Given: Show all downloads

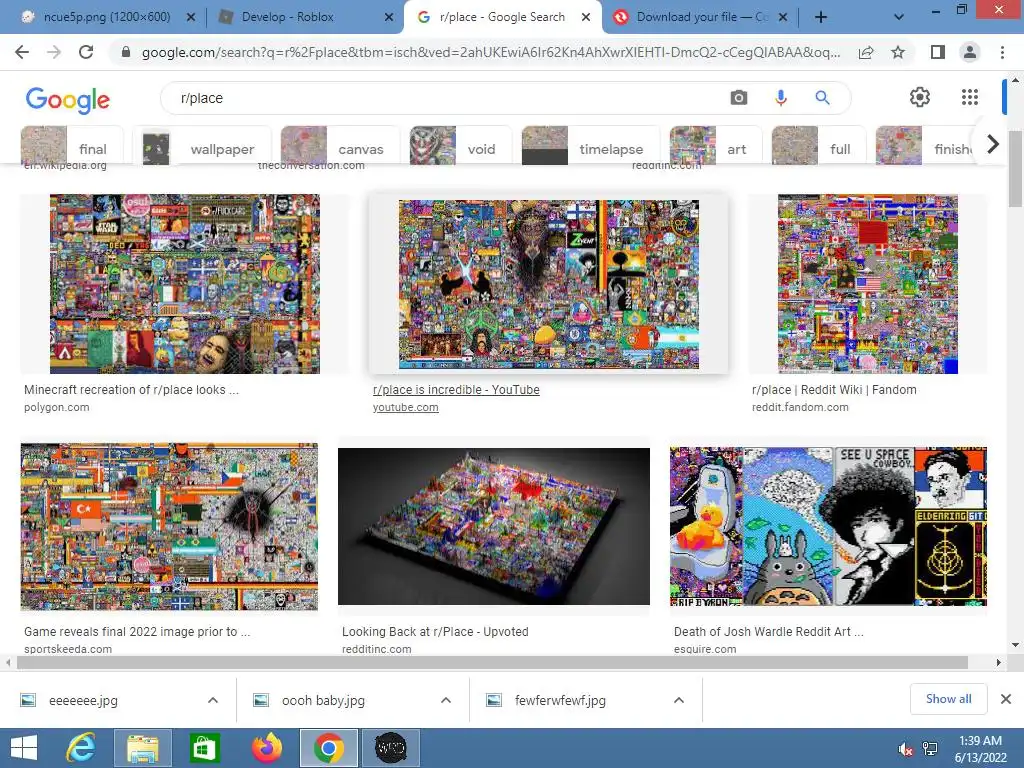Looking at the screenshot, I should click(x=948, y=699).
